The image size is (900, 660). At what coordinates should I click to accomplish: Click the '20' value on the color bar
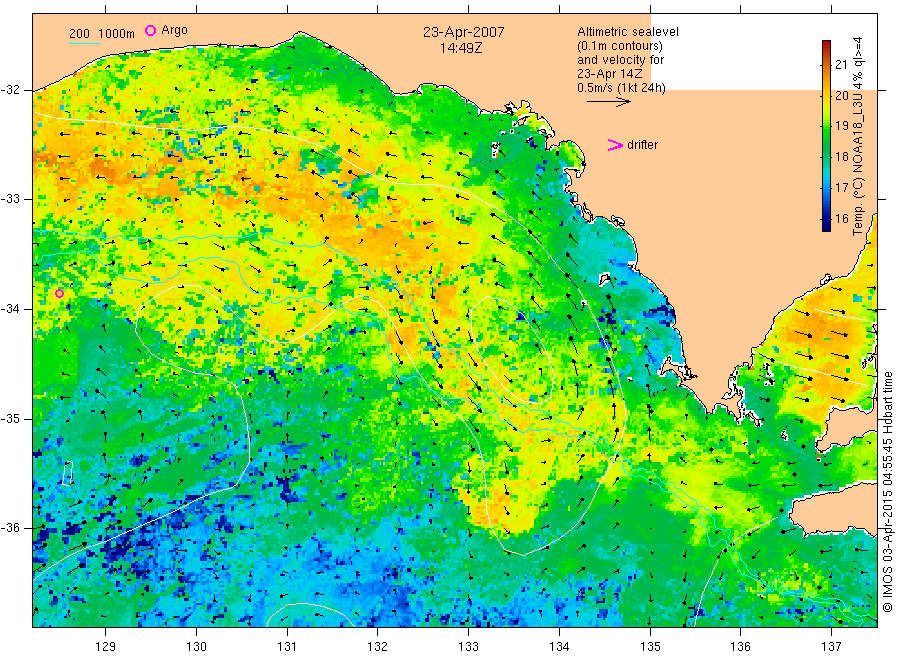842,95
